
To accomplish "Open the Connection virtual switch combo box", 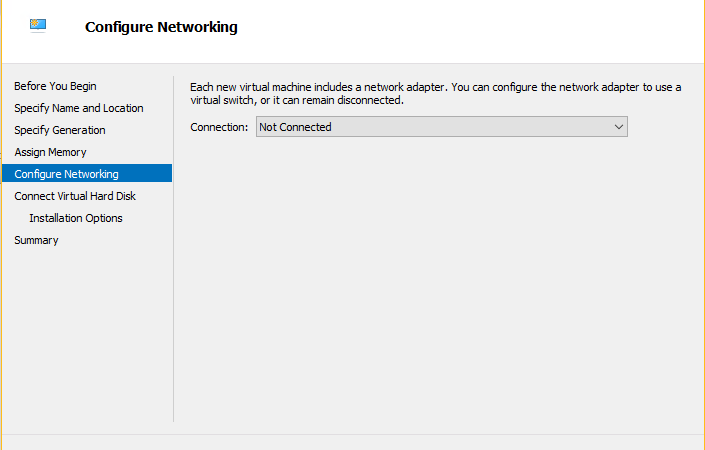I will 442,127.
